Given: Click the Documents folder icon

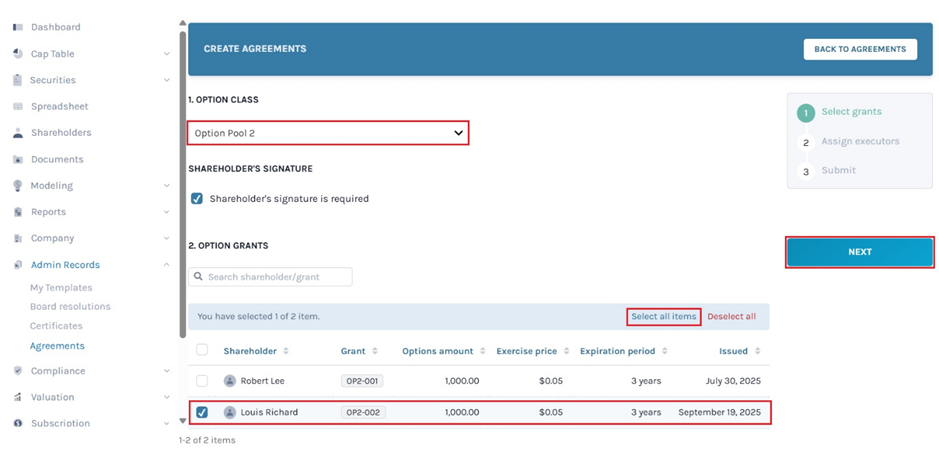Looking at the screenshot, I should [x=18, y=159].
